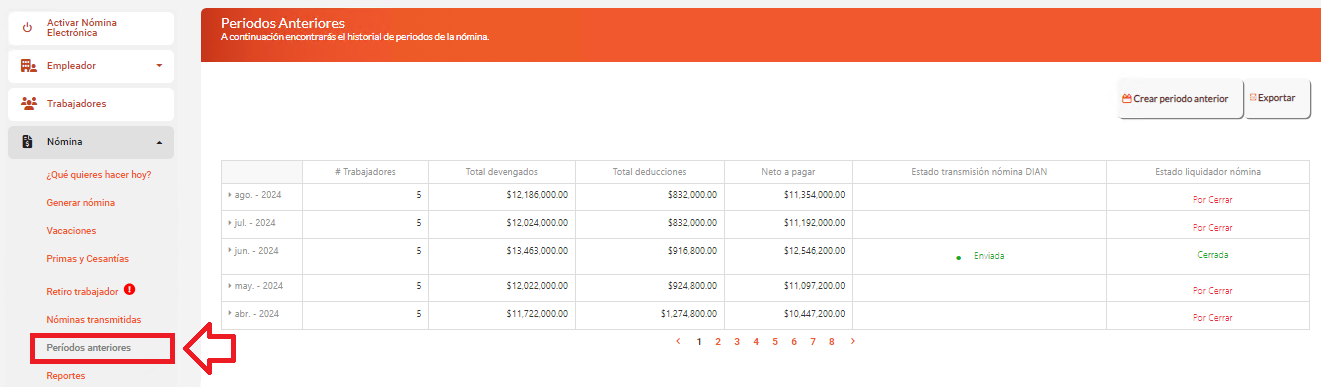Click the people icon next to Trabajadores
The image size is (1321, 387).
tap(29, 103)
